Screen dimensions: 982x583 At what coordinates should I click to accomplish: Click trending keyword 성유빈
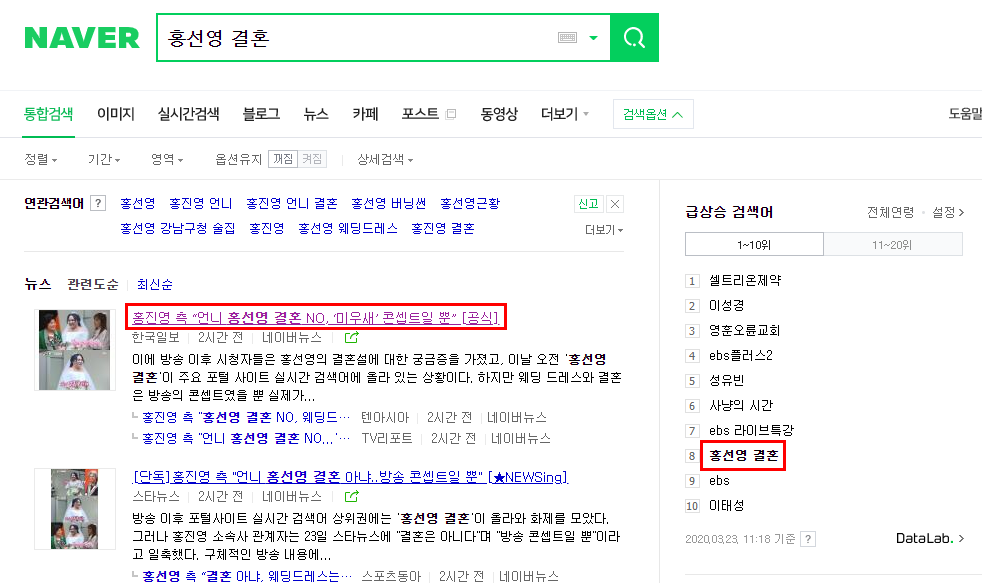pyautogui.click(x=726, y=381)
